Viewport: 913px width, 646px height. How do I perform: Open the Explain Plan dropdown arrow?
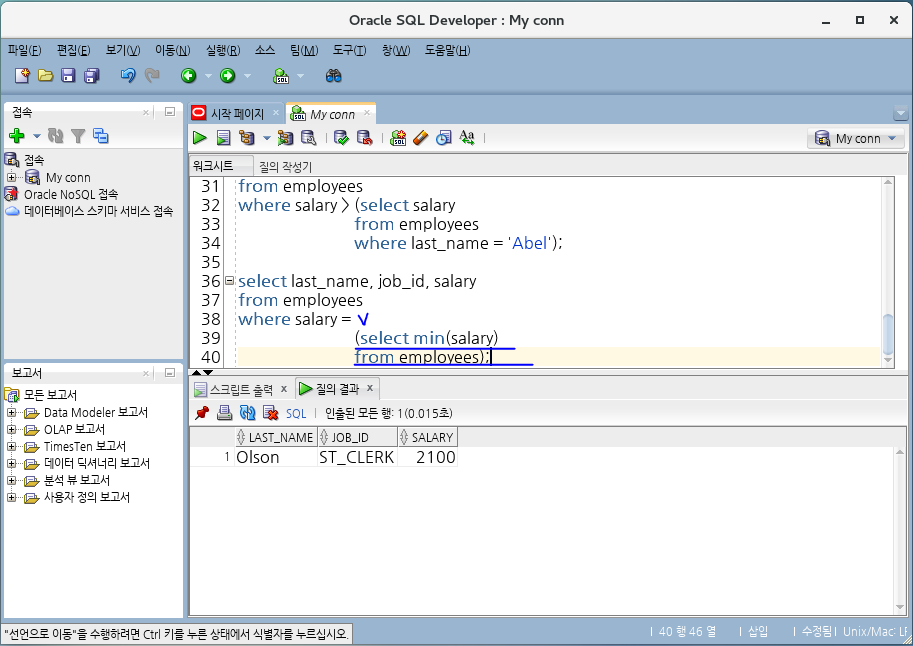coord(267,138)
